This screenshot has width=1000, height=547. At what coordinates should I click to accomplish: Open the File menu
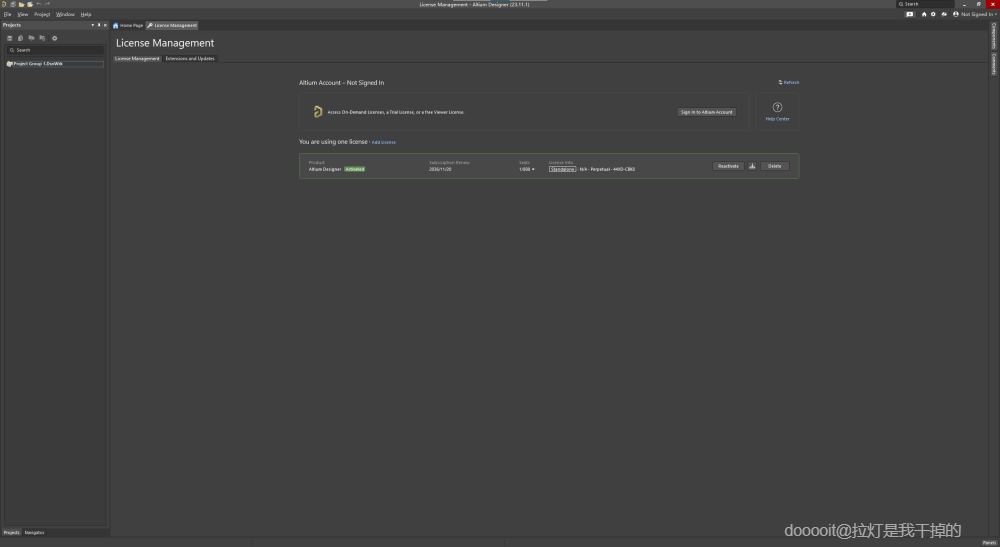[8, 14]
